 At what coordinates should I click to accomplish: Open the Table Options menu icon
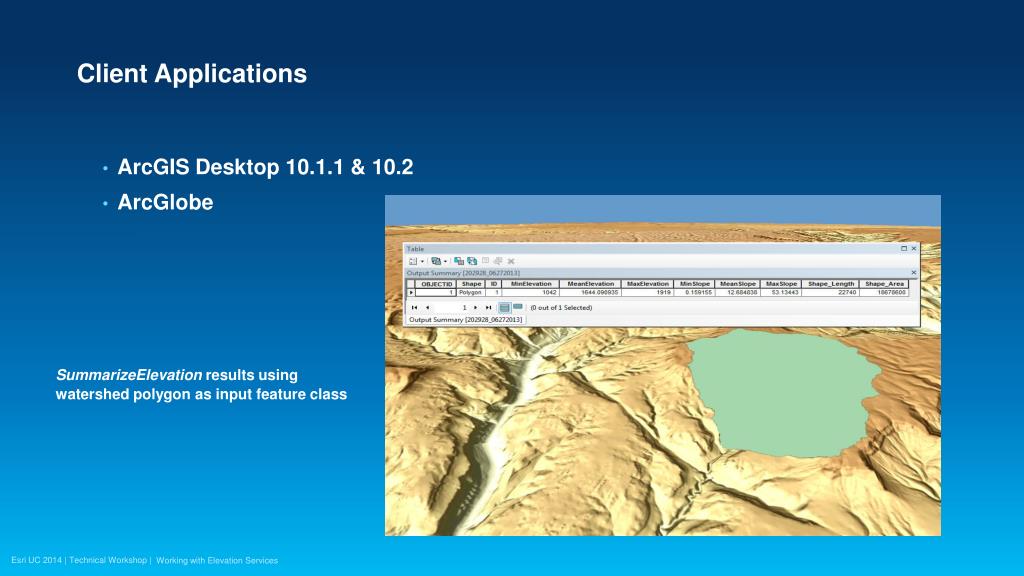point(413,261)
